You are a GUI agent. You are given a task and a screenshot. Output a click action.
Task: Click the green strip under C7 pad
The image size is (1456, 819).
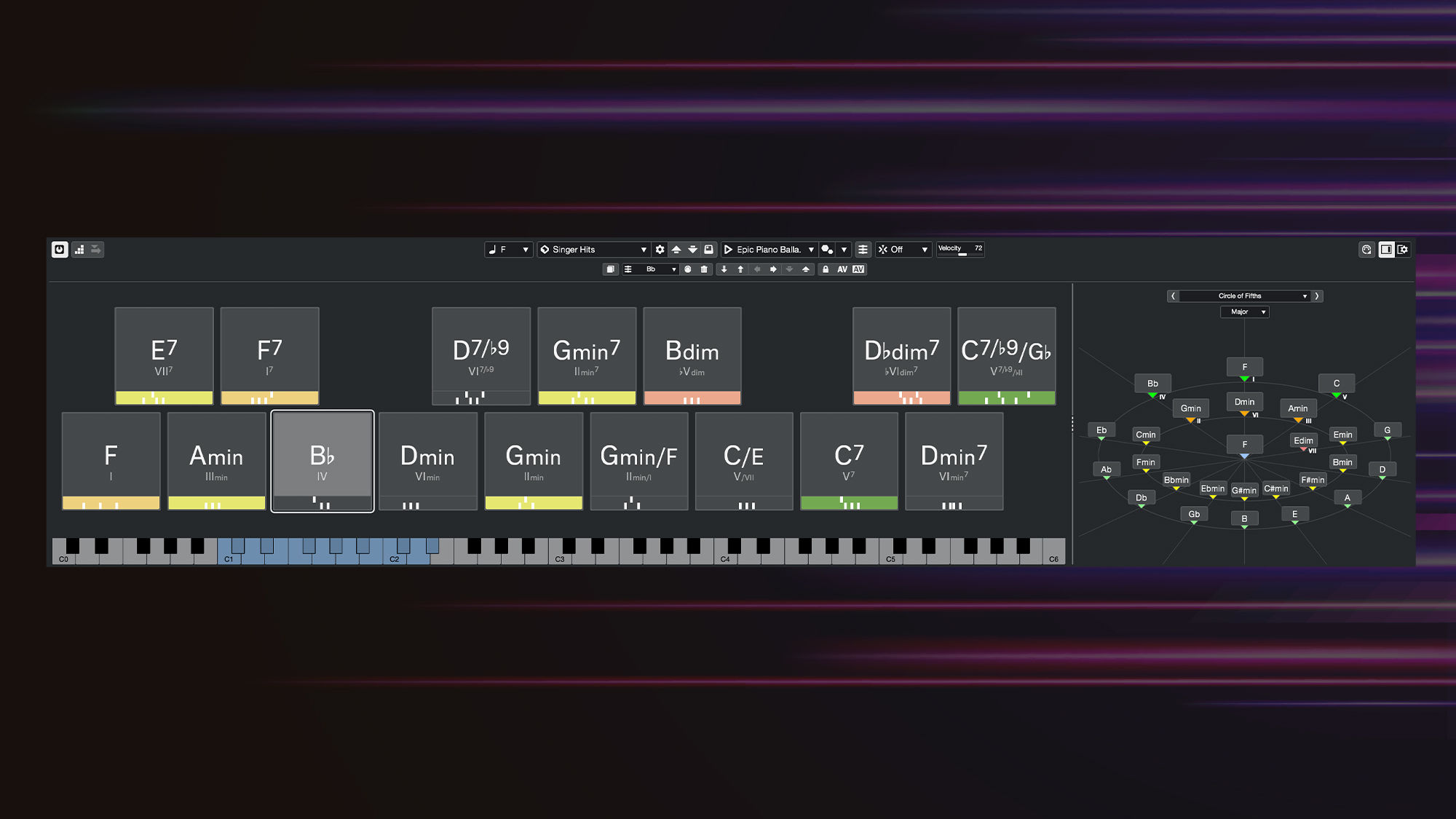[x=849, y=503]
